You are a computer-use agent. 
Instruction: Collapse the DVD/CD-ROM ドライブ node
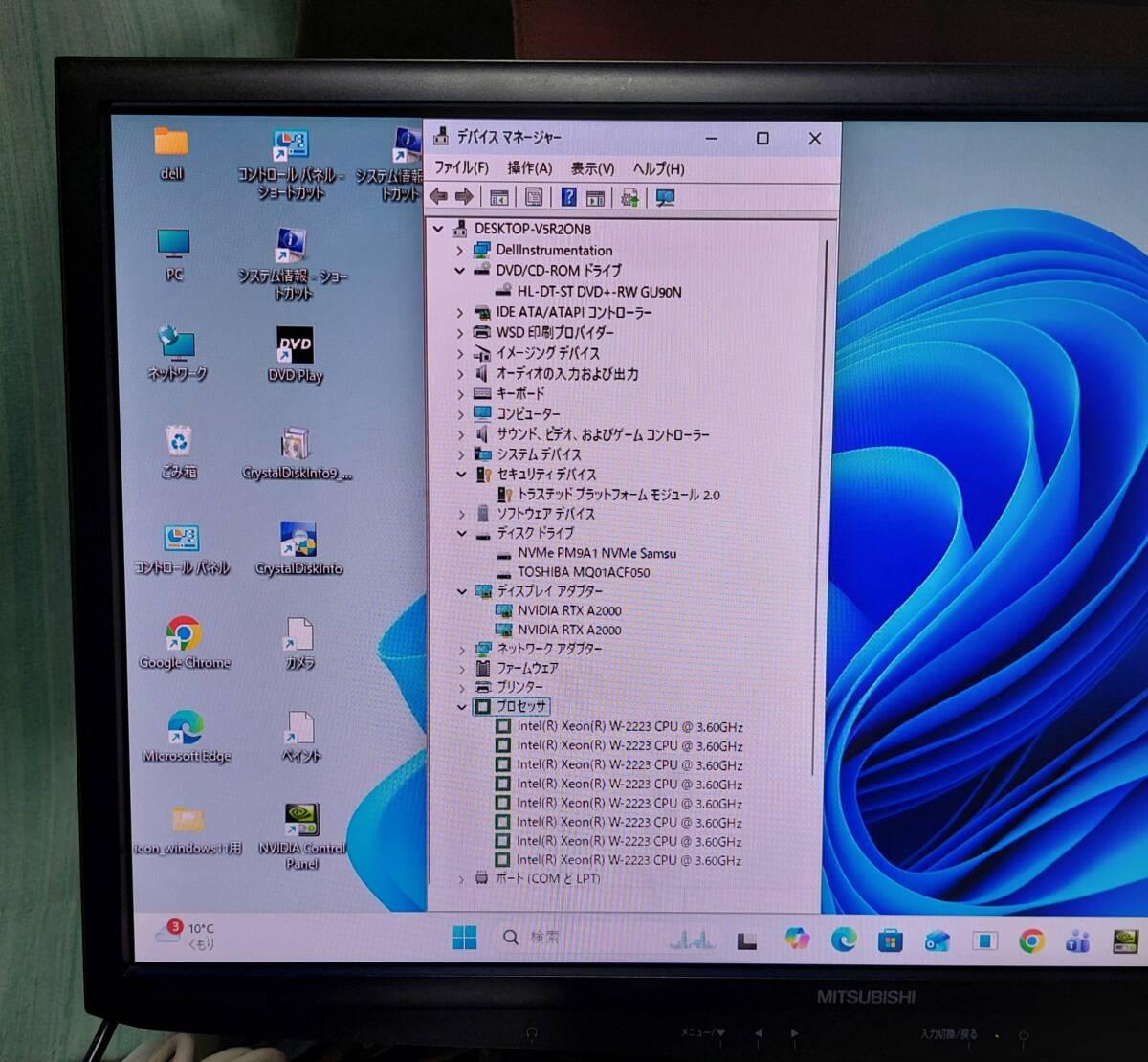(x=459, y=271)
